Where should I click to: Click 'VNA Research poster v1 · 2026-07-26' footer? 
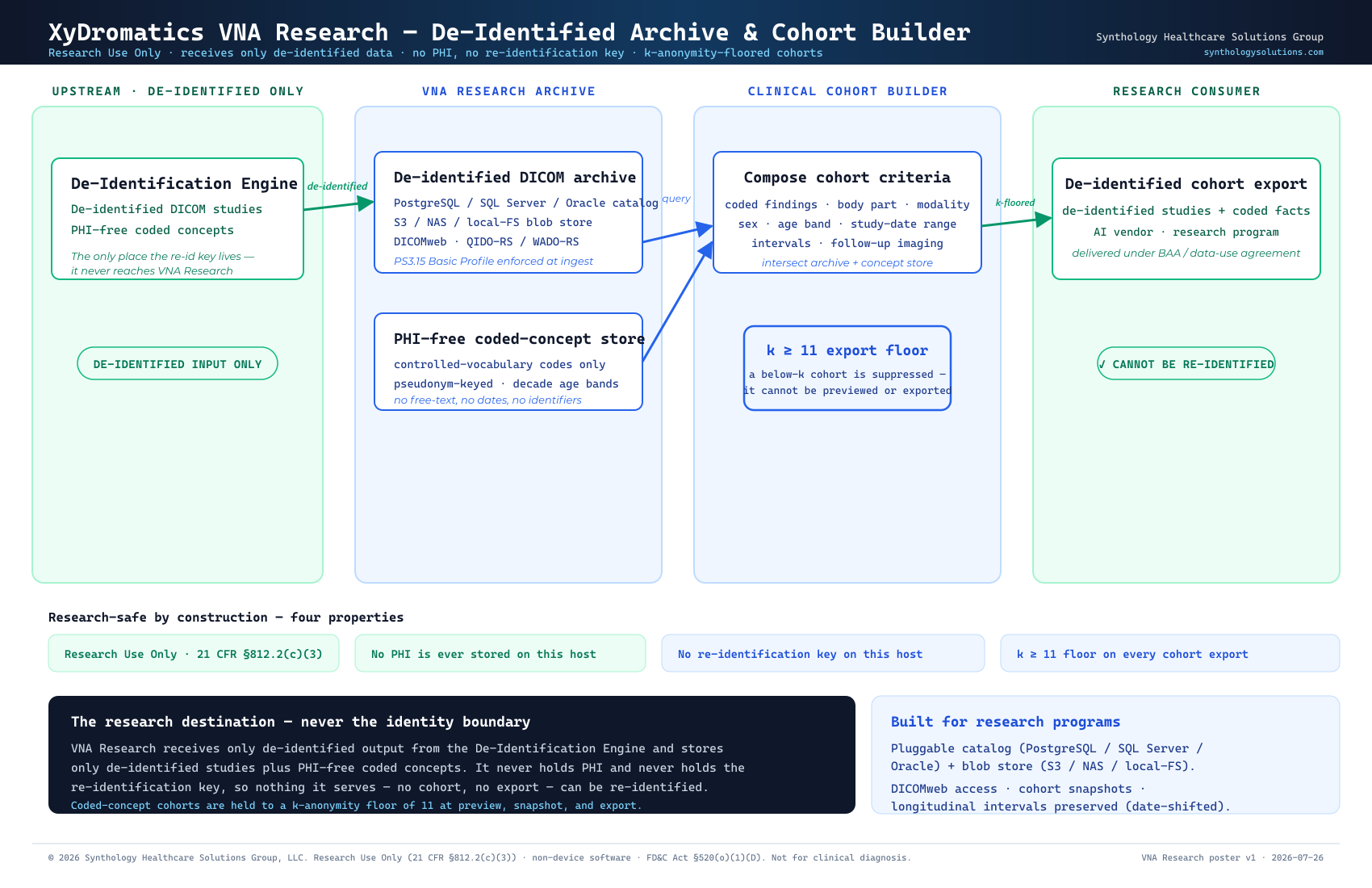tap(1232, 858)
